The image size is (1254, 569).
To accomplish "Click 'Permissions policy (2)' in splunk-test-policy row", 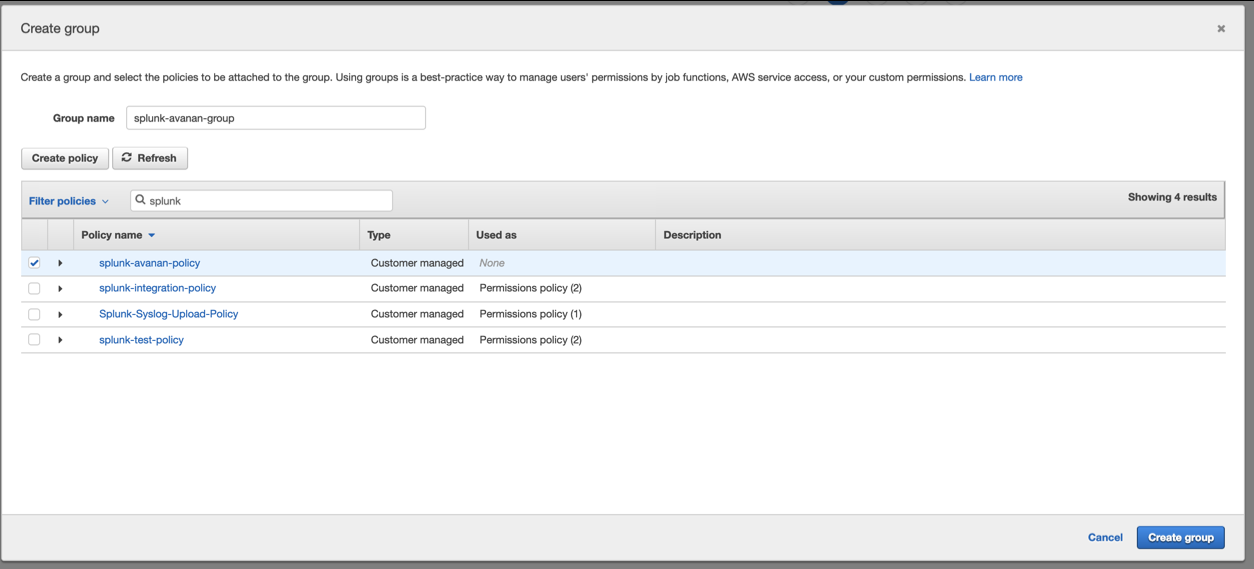I will pyautogui.click(x=530, y=340).
